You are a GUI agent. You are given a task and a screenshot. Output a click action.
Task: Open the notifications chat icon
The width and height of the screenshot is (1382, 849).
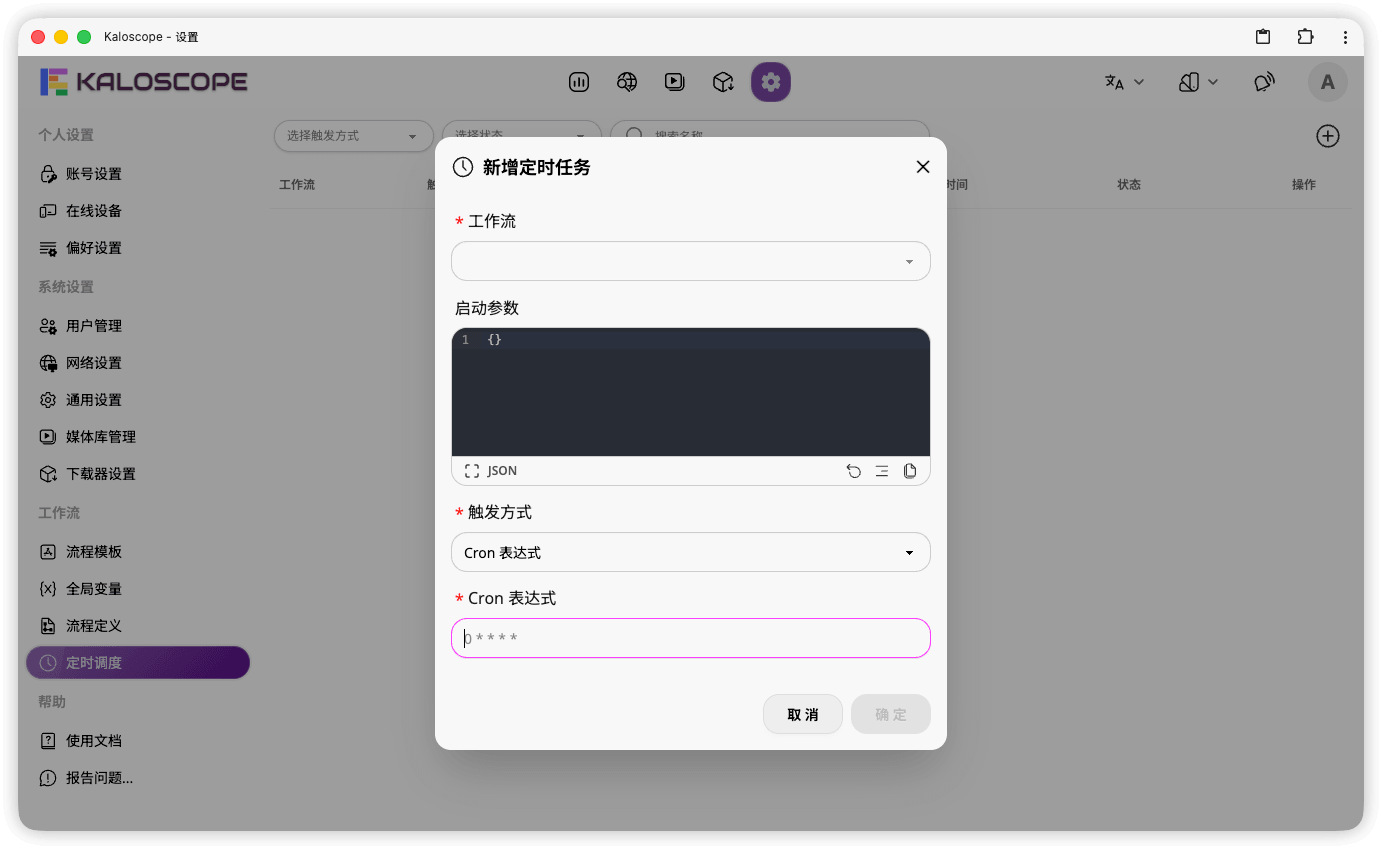pos(1265,82)
